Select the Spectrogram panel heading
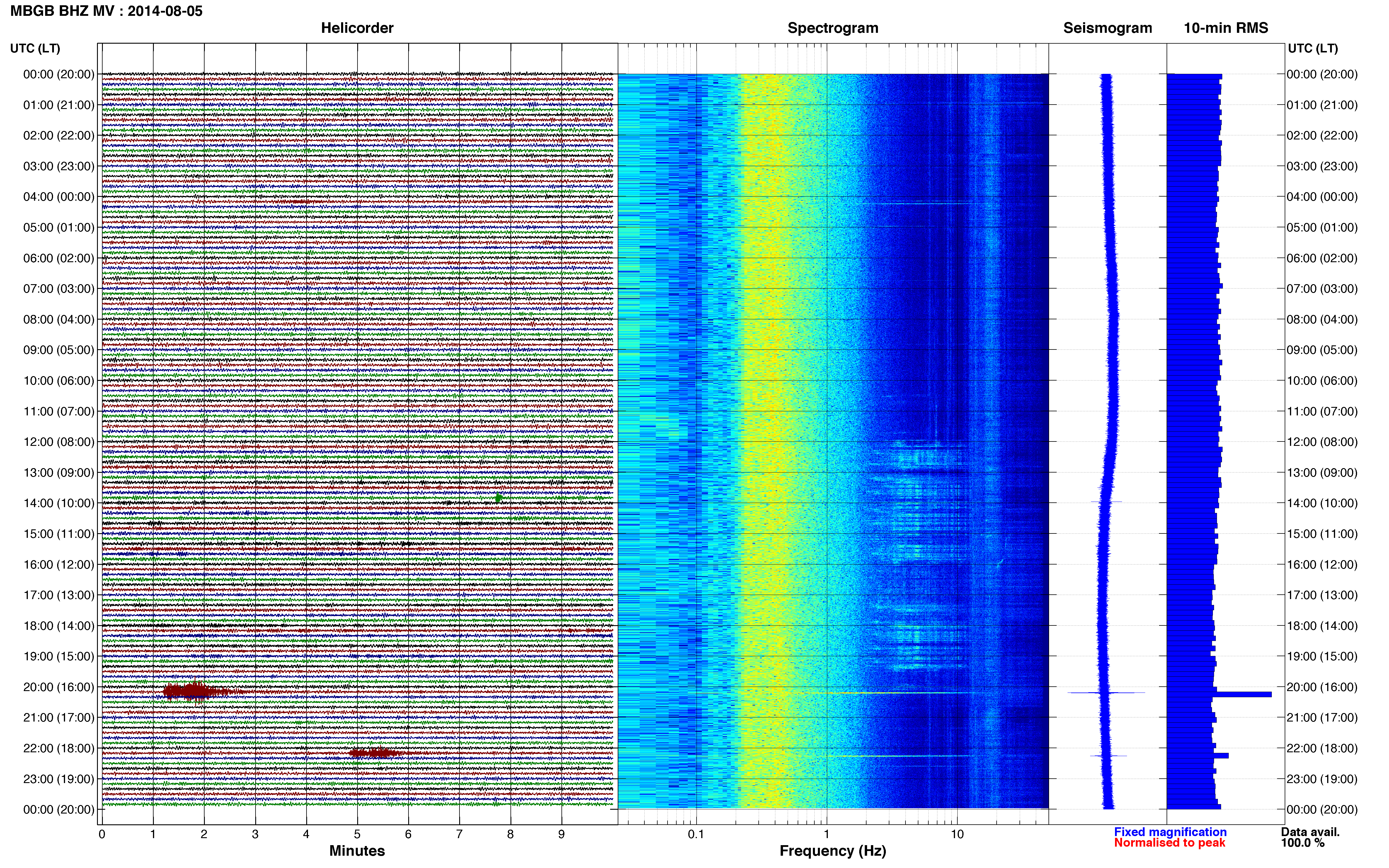1389x868 pixels. pos(833,28)
